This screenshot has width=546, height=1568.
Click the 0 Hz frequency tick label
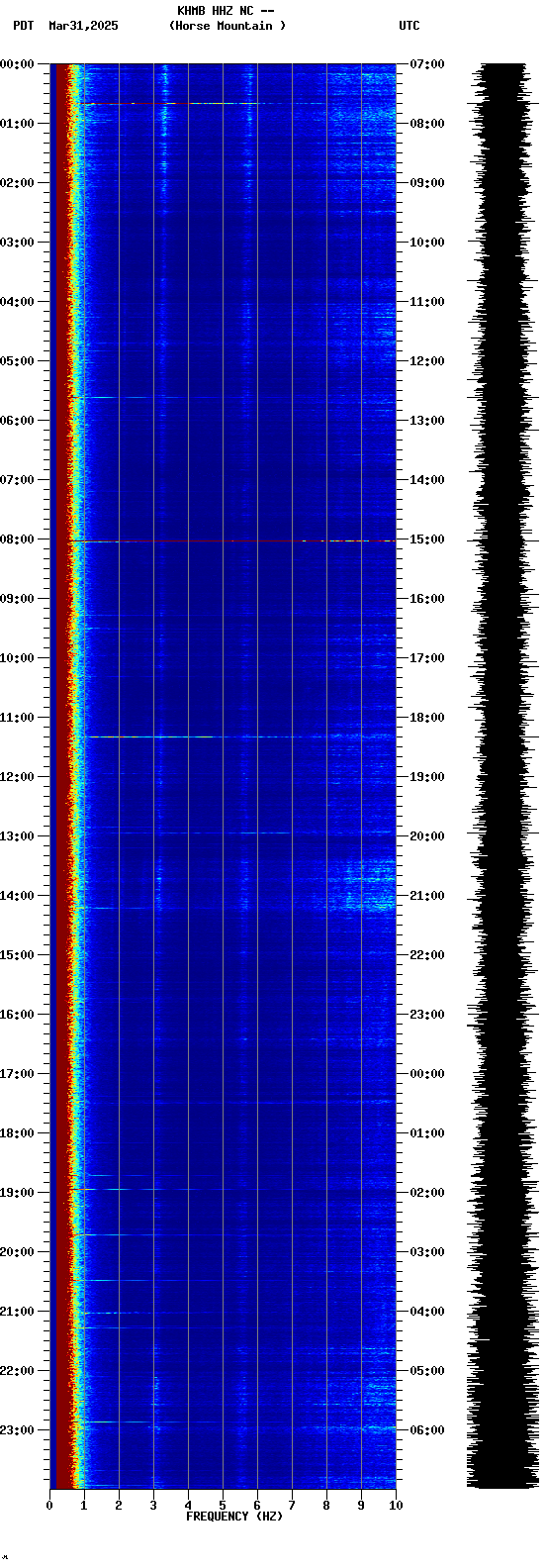point(49,1506)
